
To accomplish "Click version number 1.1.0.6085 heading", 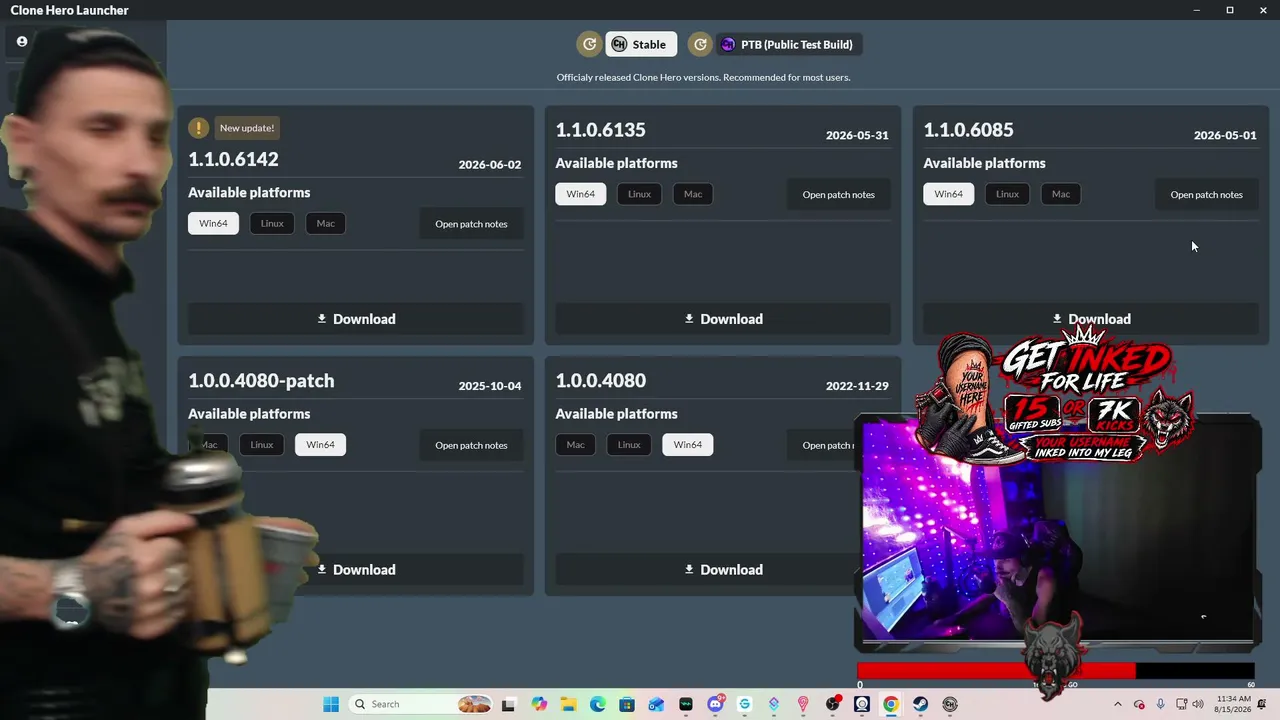I will click(968, 130).
